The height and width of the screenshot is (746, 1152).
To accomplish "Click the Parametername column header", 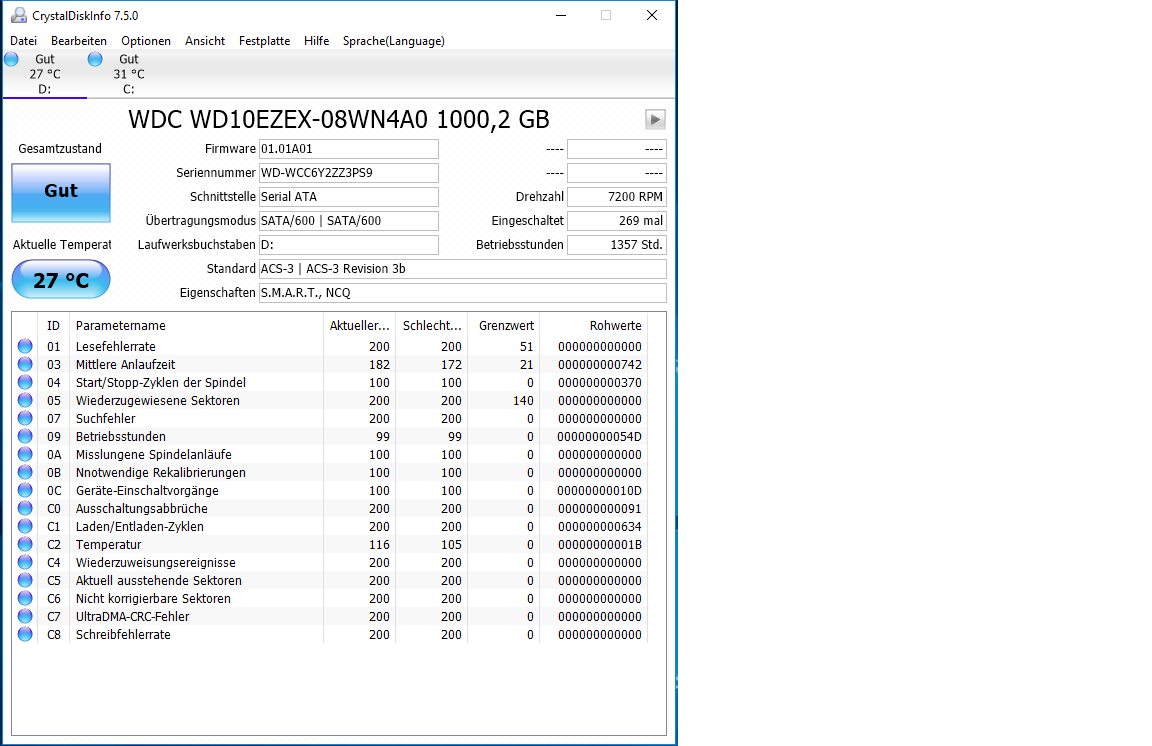I will click(x=196, y=326).
